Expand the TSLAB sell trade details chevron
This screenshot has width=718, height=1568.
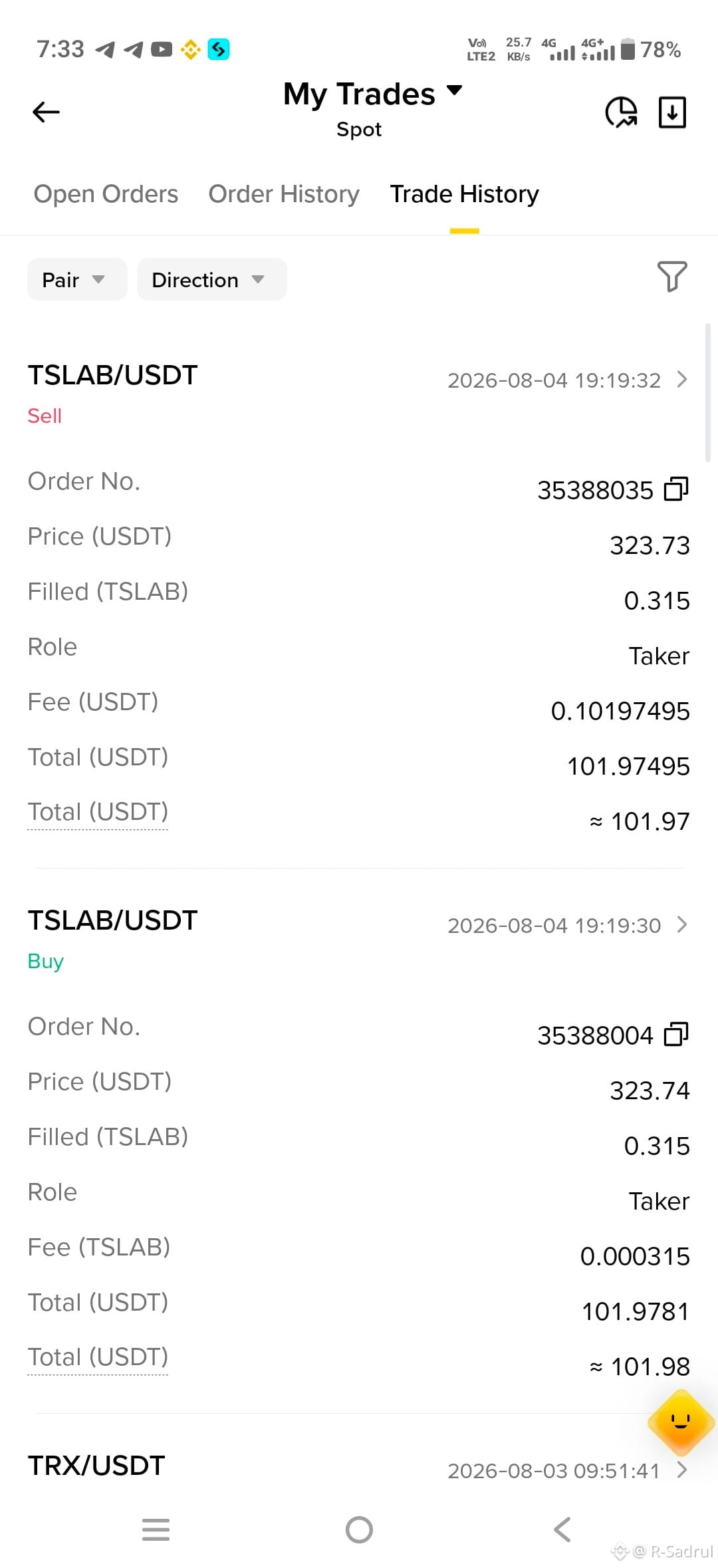pos(682,380)
